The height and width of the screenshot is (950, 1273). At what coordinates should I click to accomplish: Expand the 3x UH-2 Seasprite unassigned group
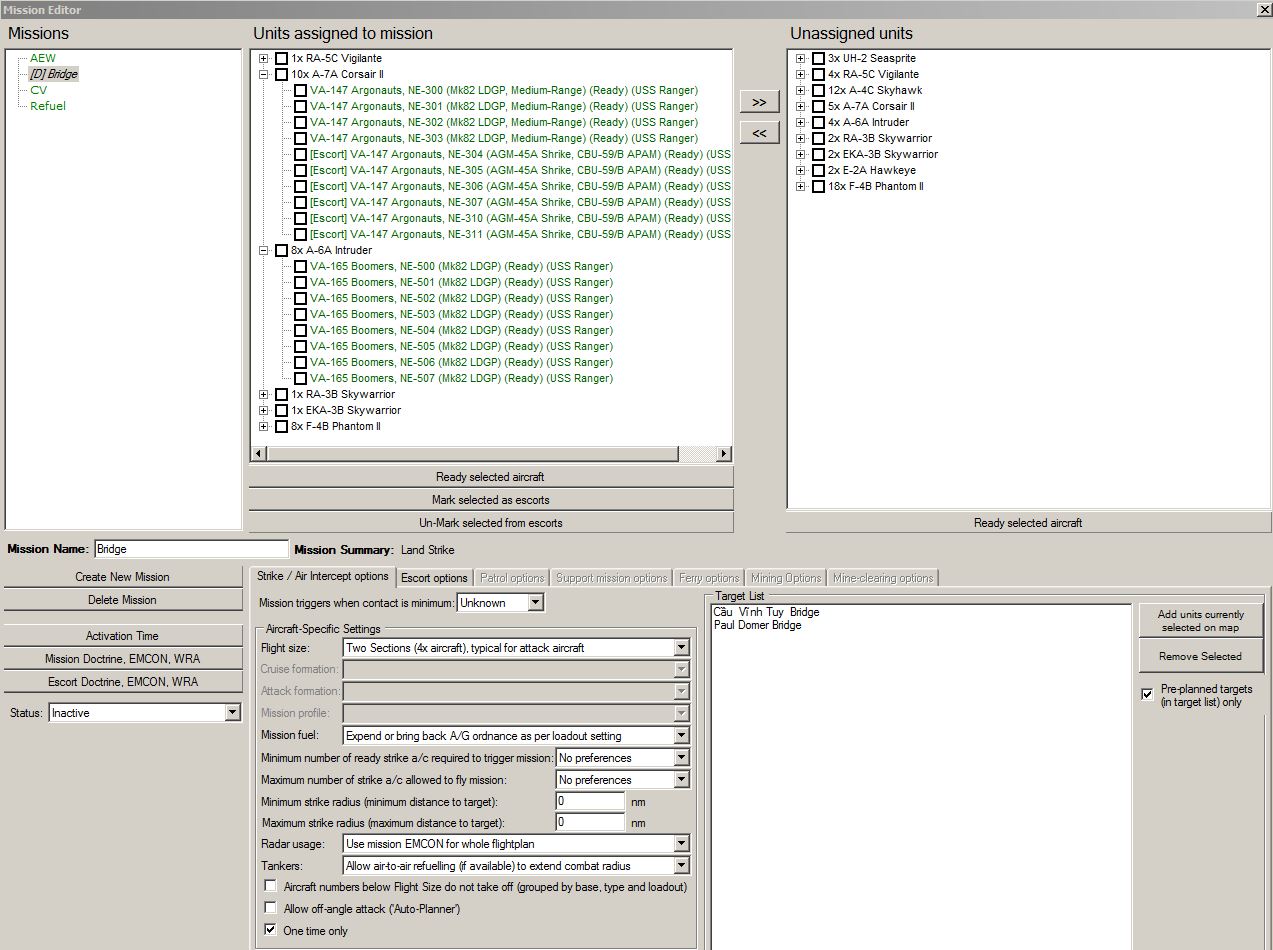click(x=801, y=58)
